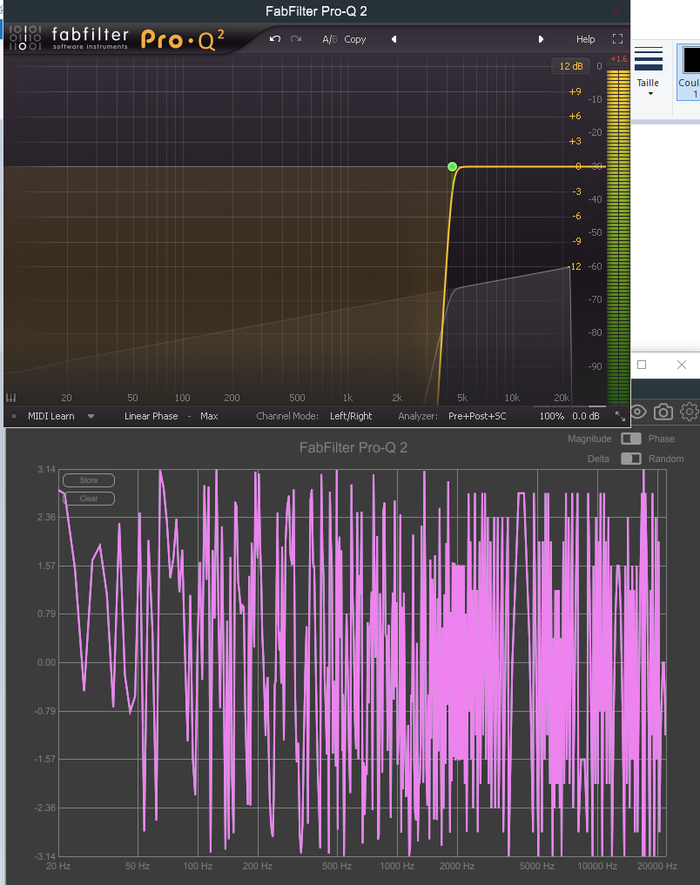Open the Help menu
700x885 pixels.
tap(585, 39)
